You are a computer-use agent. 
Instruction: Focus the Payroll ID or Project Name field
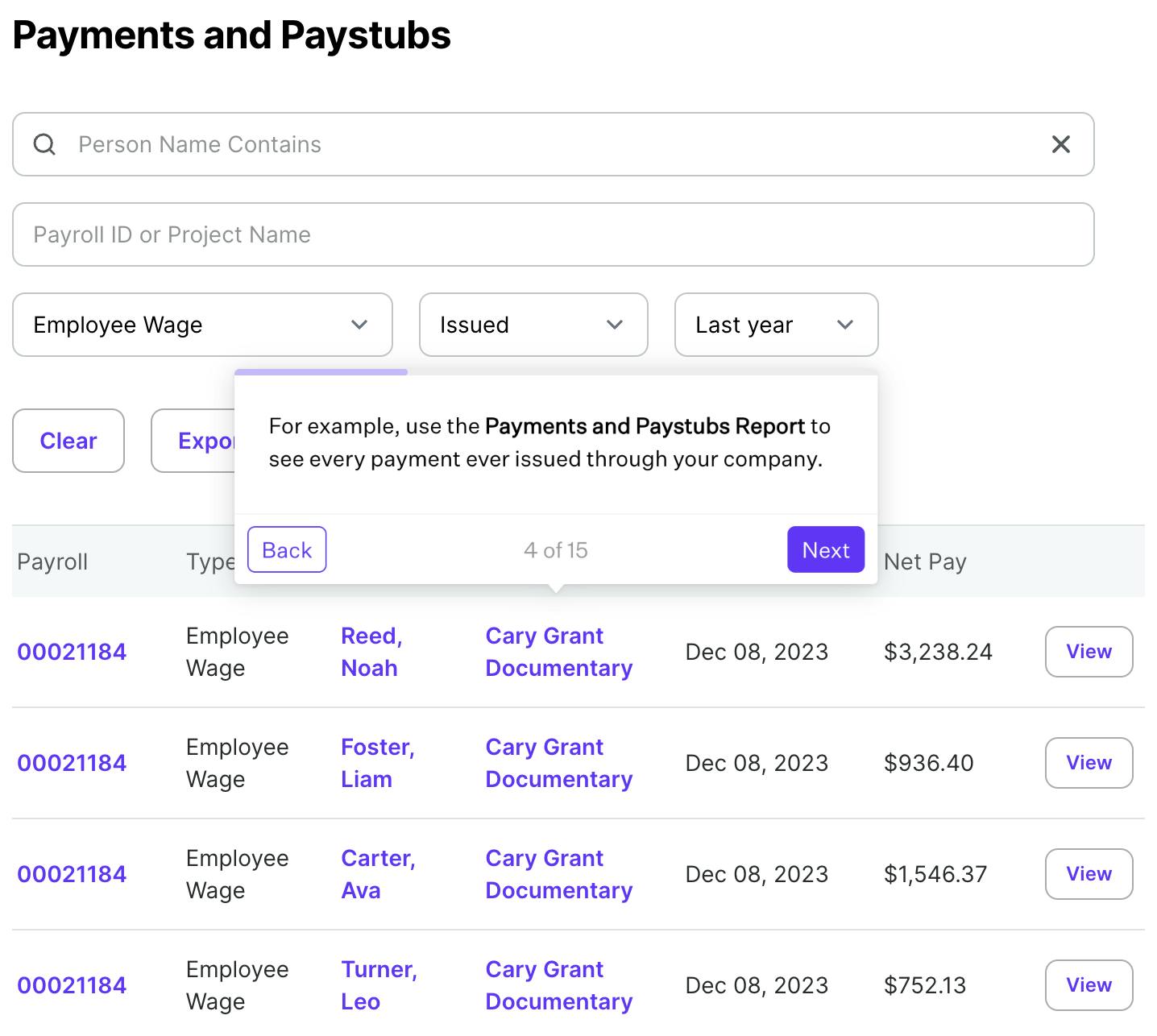pyautogui.click(x=553, y=234)
